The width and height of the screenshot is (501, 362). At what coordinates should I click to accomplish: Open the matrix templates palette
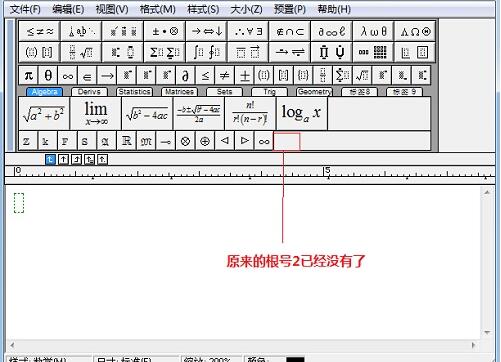click(x=373, y=52)
